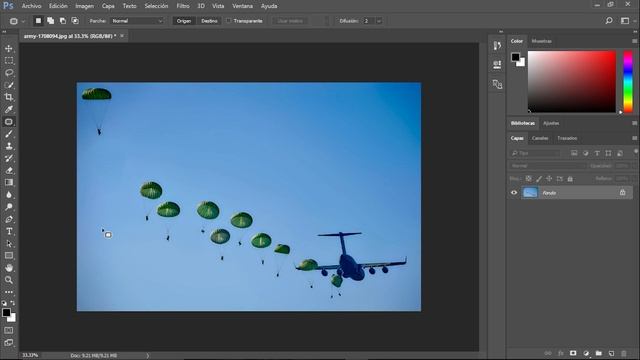Select the Zoom tool
The height and width of the screenshot is (360, 640).
click(9, 280)
